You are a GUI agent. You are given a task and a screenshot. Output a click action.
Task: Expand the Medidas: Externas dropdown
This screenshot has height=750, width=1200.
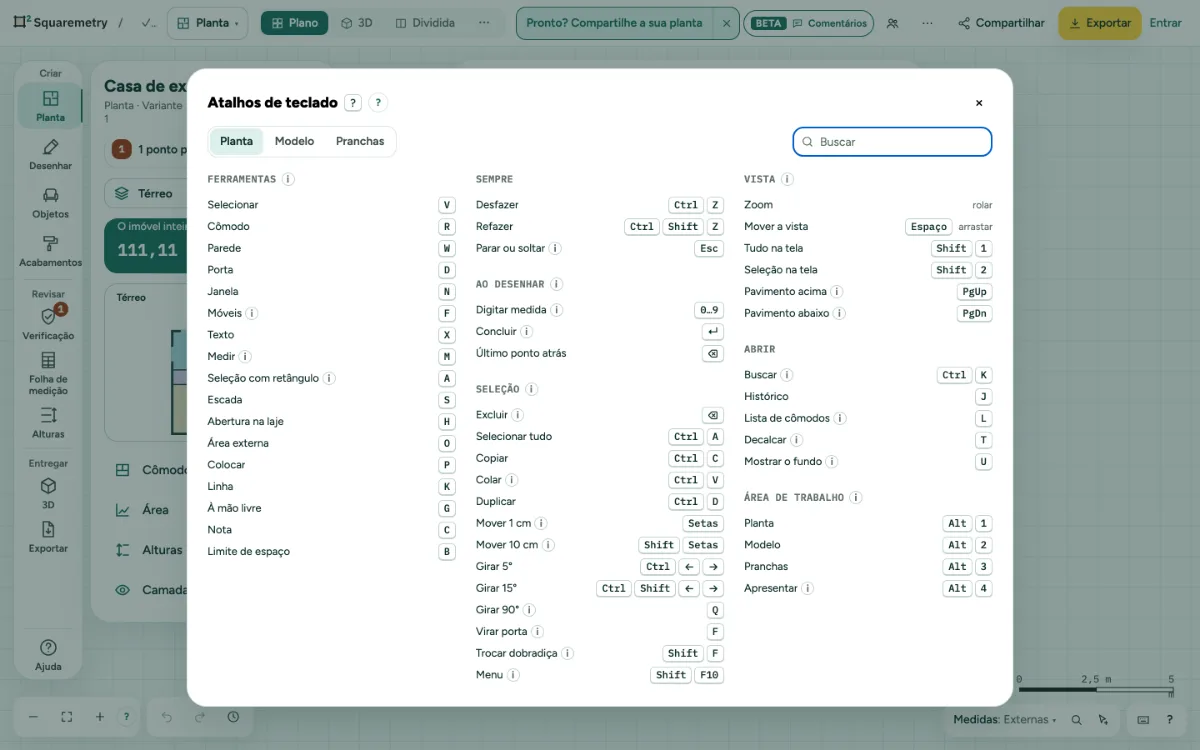[x=1005, y=719]
